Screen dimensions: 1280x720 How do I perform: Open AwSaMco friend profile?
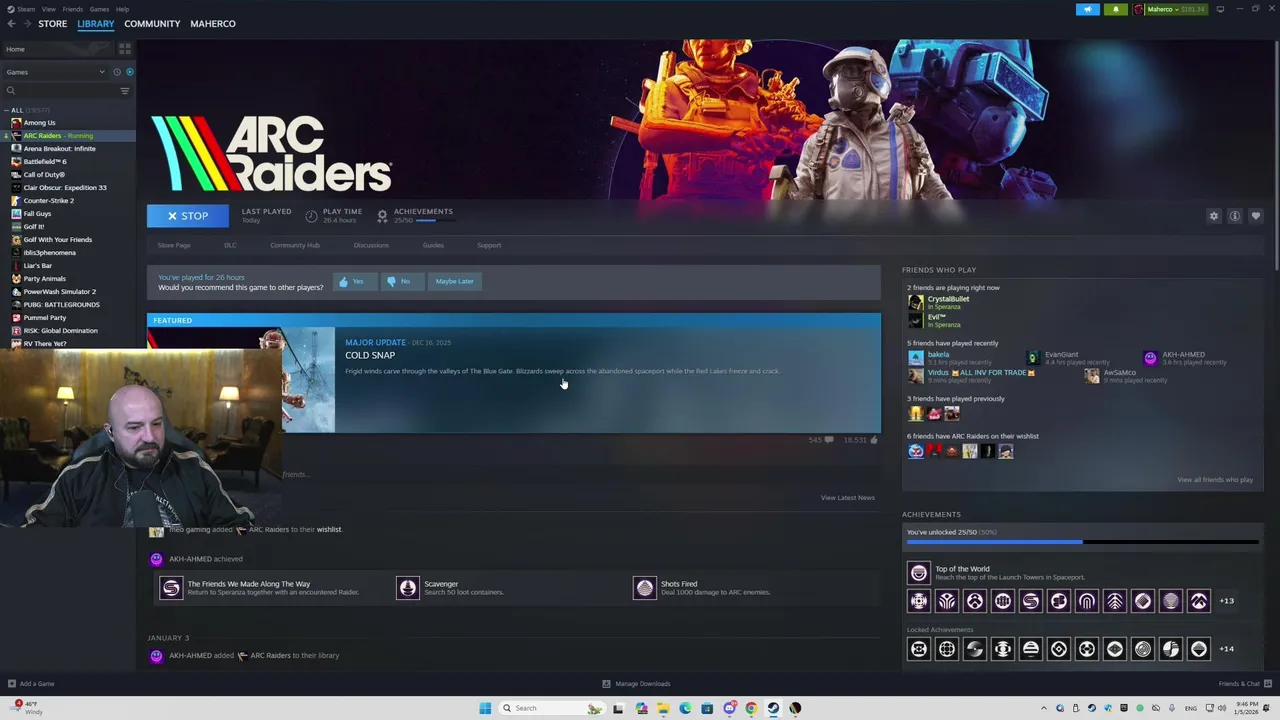[x=1119, y=373]
